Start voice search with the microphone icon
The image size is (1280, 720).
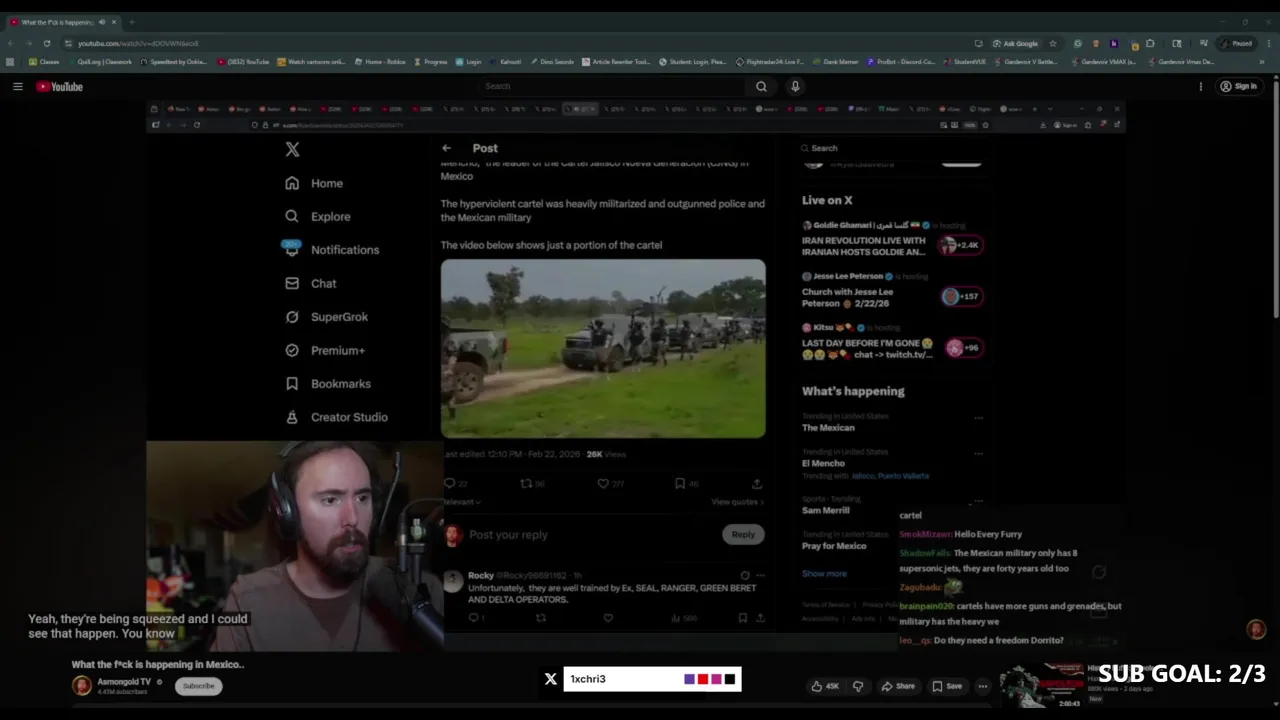click(795, 87)
